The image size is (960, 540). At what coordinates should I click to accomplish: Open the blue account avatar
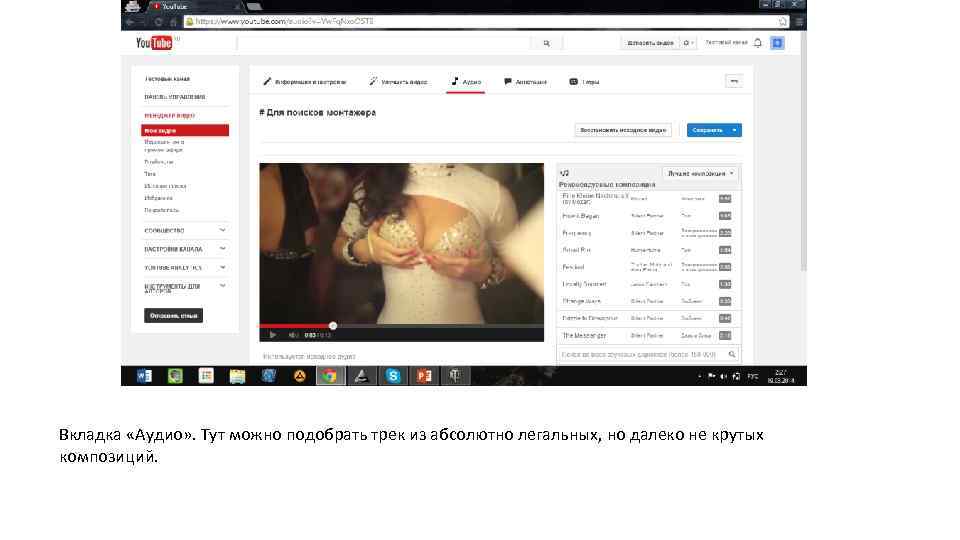click(777, 43)
